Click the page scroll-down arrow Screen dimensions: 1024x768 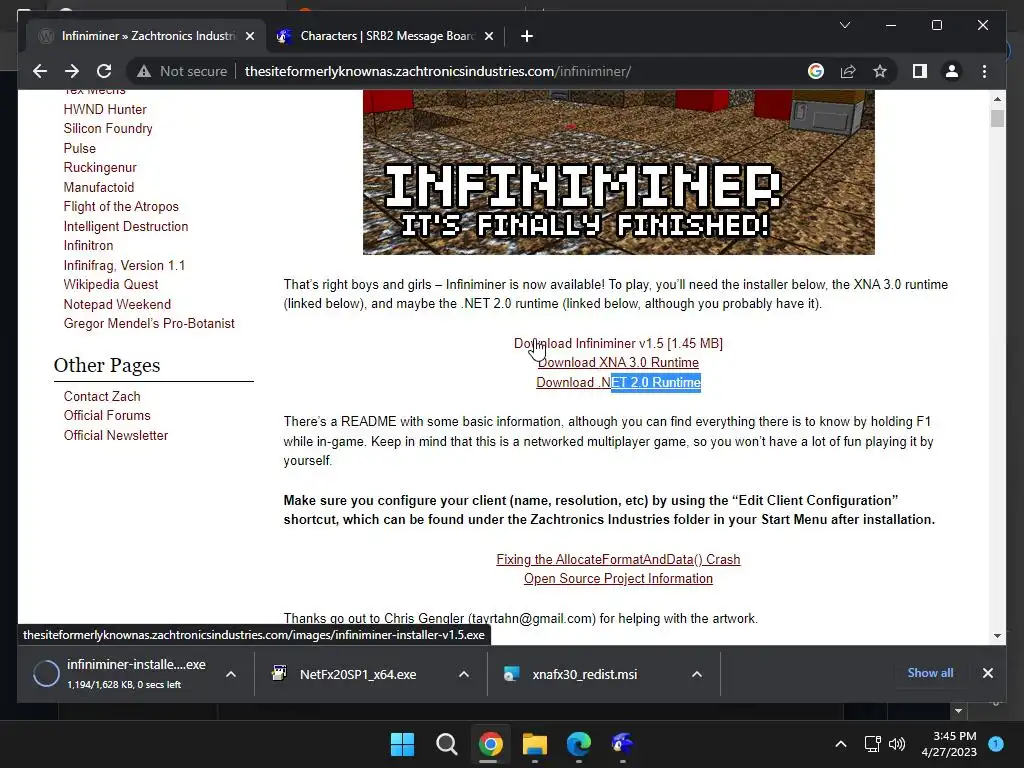point(997,635)
